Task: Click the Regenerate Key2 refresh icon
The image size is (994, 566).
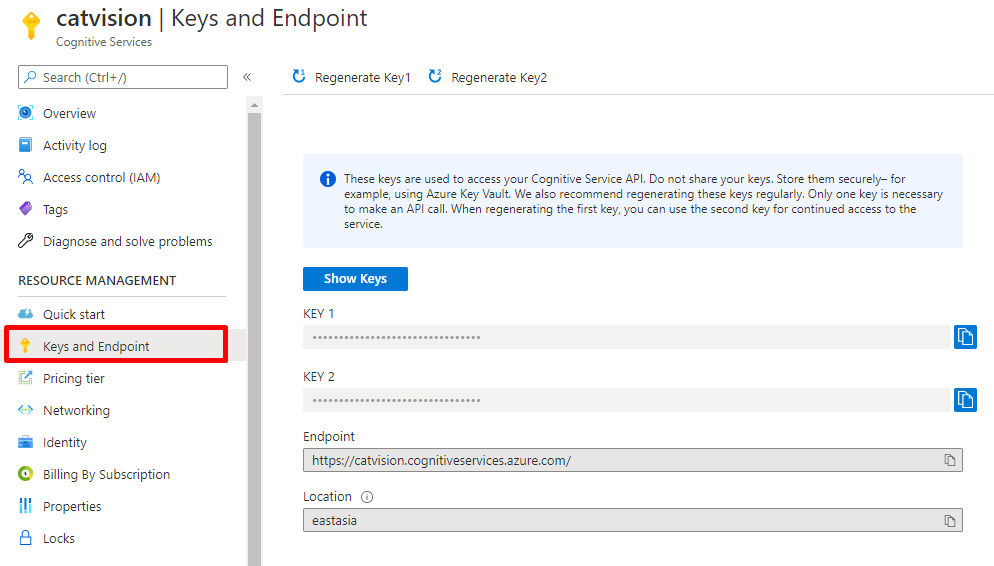Action: tap(435, 77)
